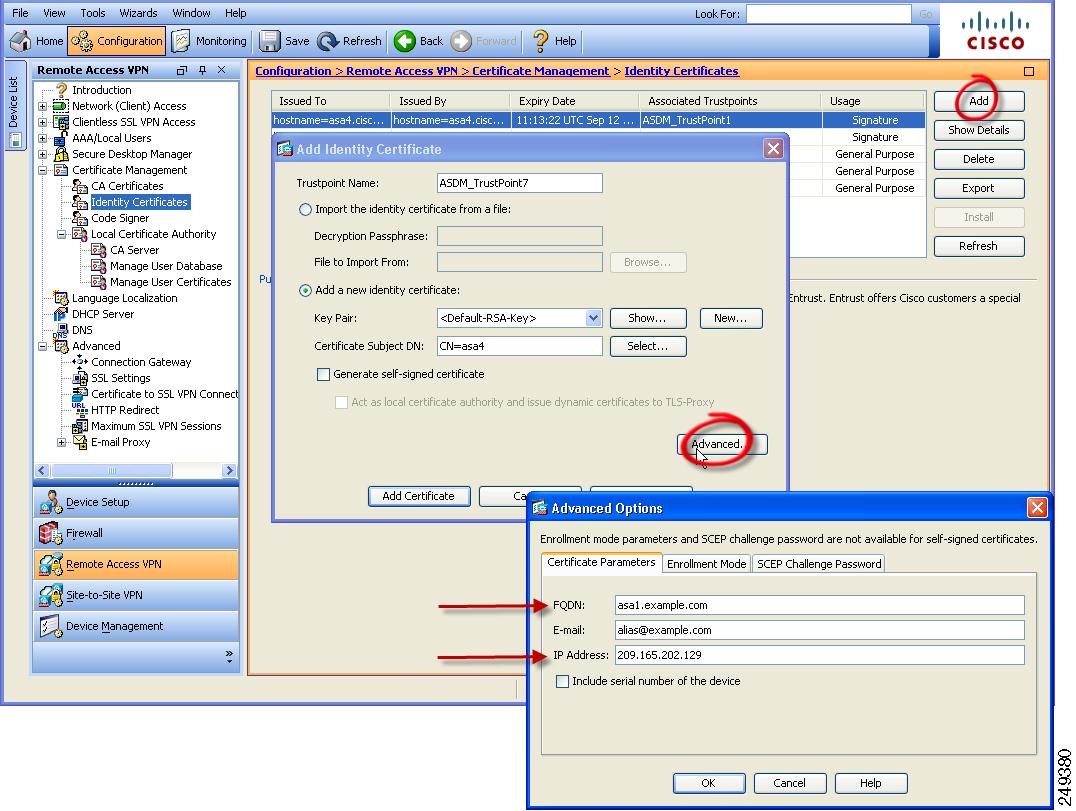The image size is (1076, 811).
Task: Check Include serial number of the device
Action: pyautogui.click(x=562, y=681)
